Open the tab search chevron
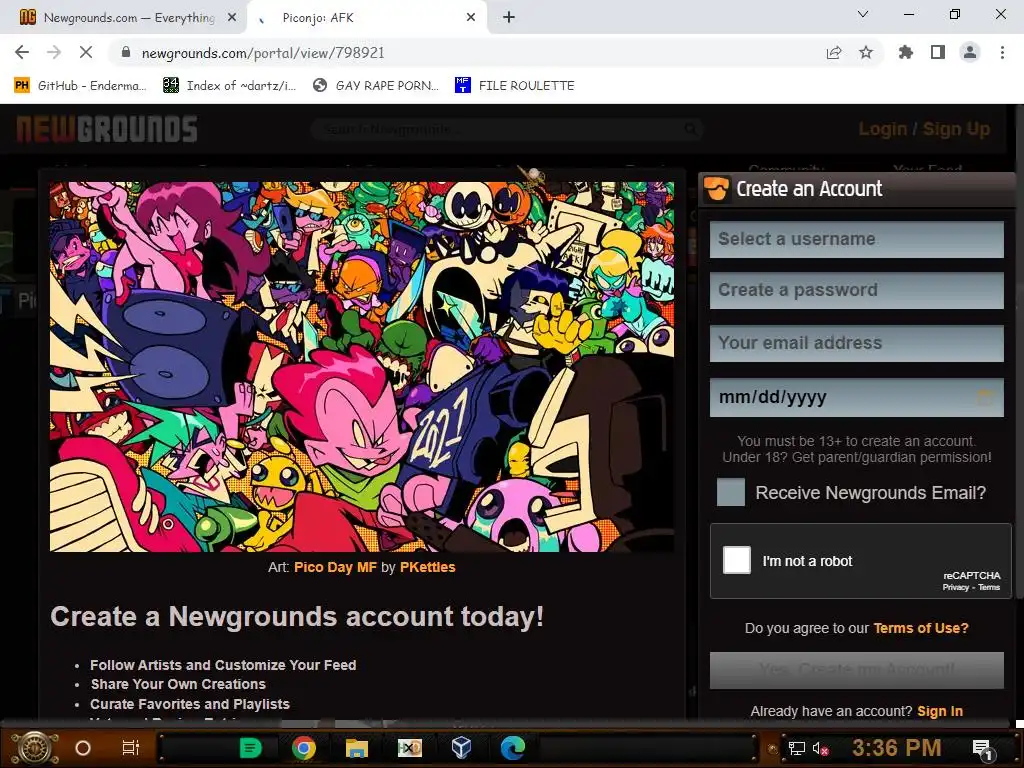 point(863,14)
